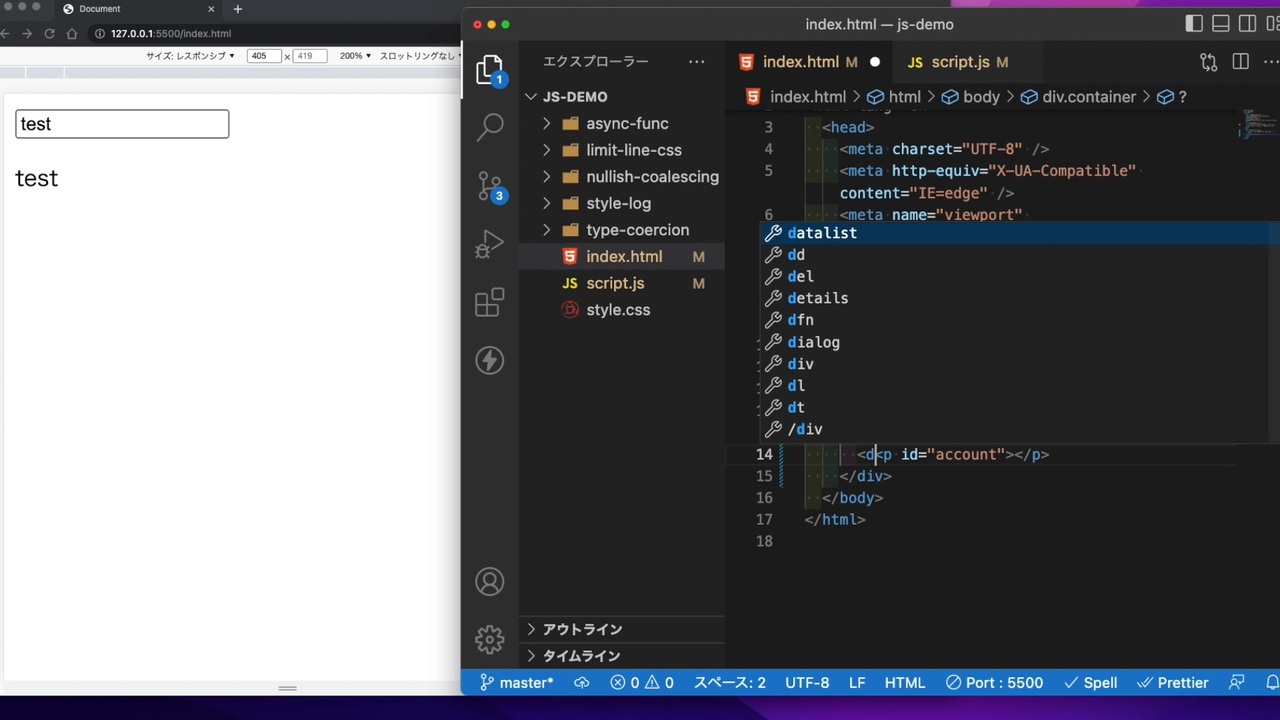1280x720 pixels.
Task: Expand the アウトライン section
Action: pos(581,630)
